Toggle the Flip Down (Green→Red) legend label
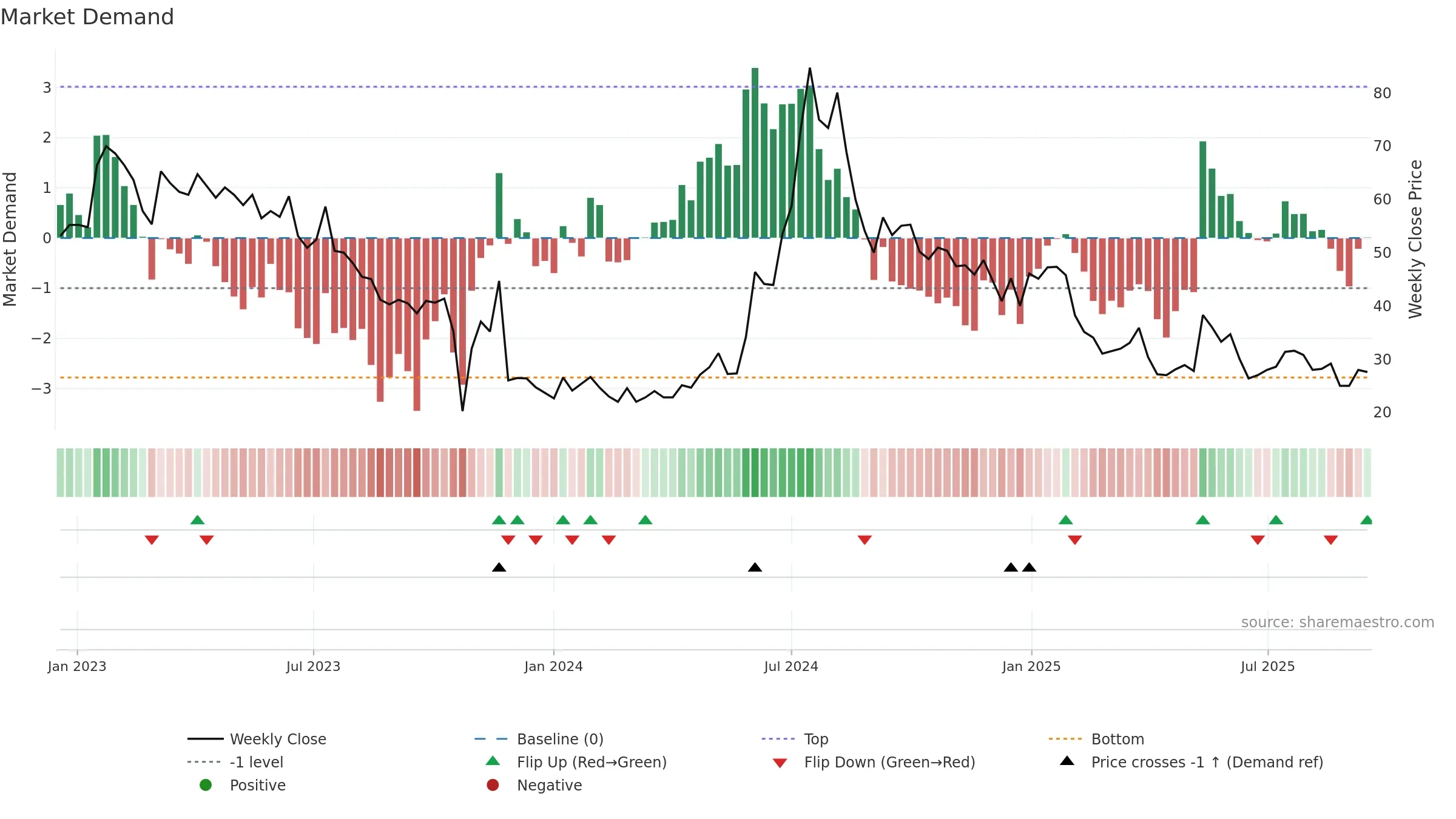This screenshot has width=1456, height=819. 889,762
